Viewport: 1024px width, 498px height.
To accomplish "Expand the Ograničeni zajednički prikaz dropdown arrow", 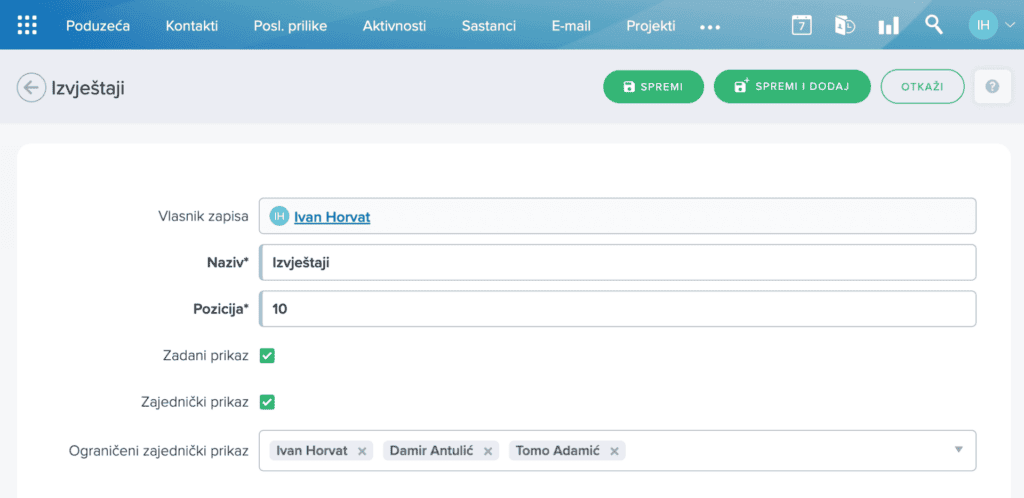I will (959, 450).
